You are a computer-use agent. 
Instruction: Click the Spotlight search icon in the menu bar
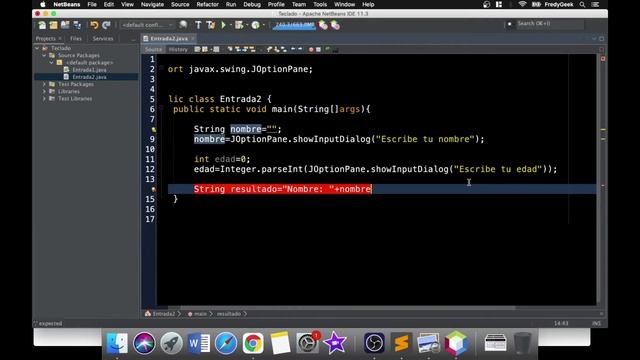(x=582, y=4)
